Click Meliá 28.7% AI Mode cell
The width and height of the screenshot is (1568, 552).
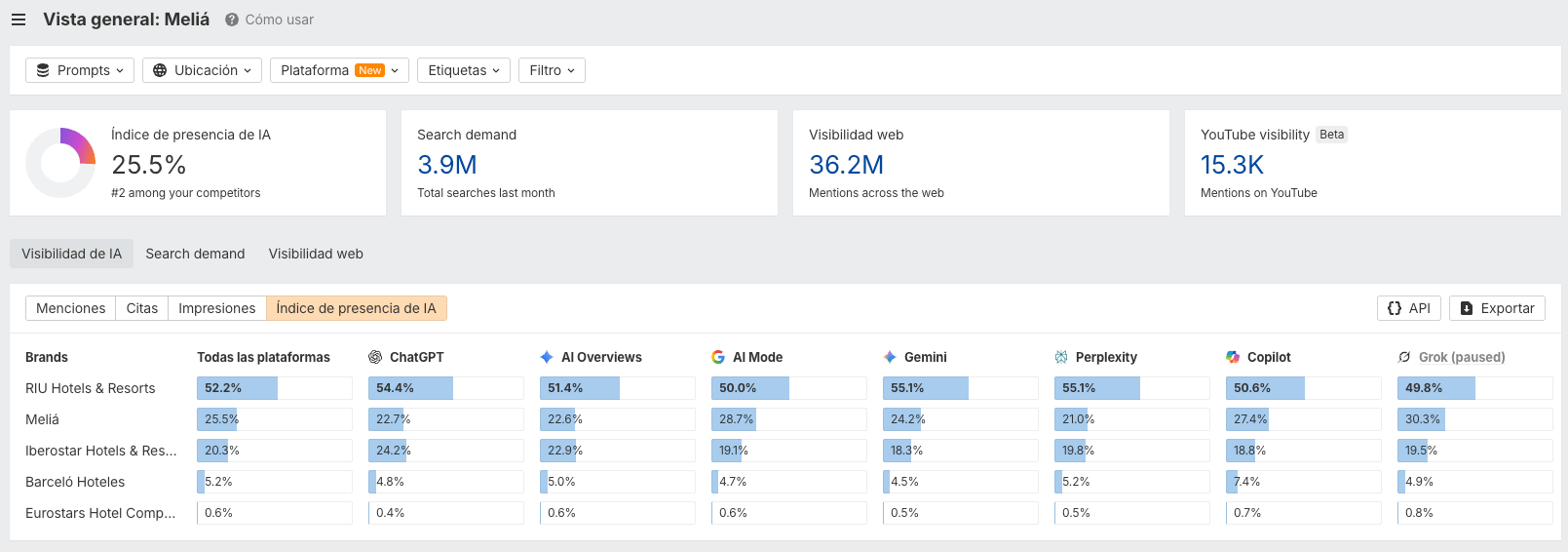point(789,419)
